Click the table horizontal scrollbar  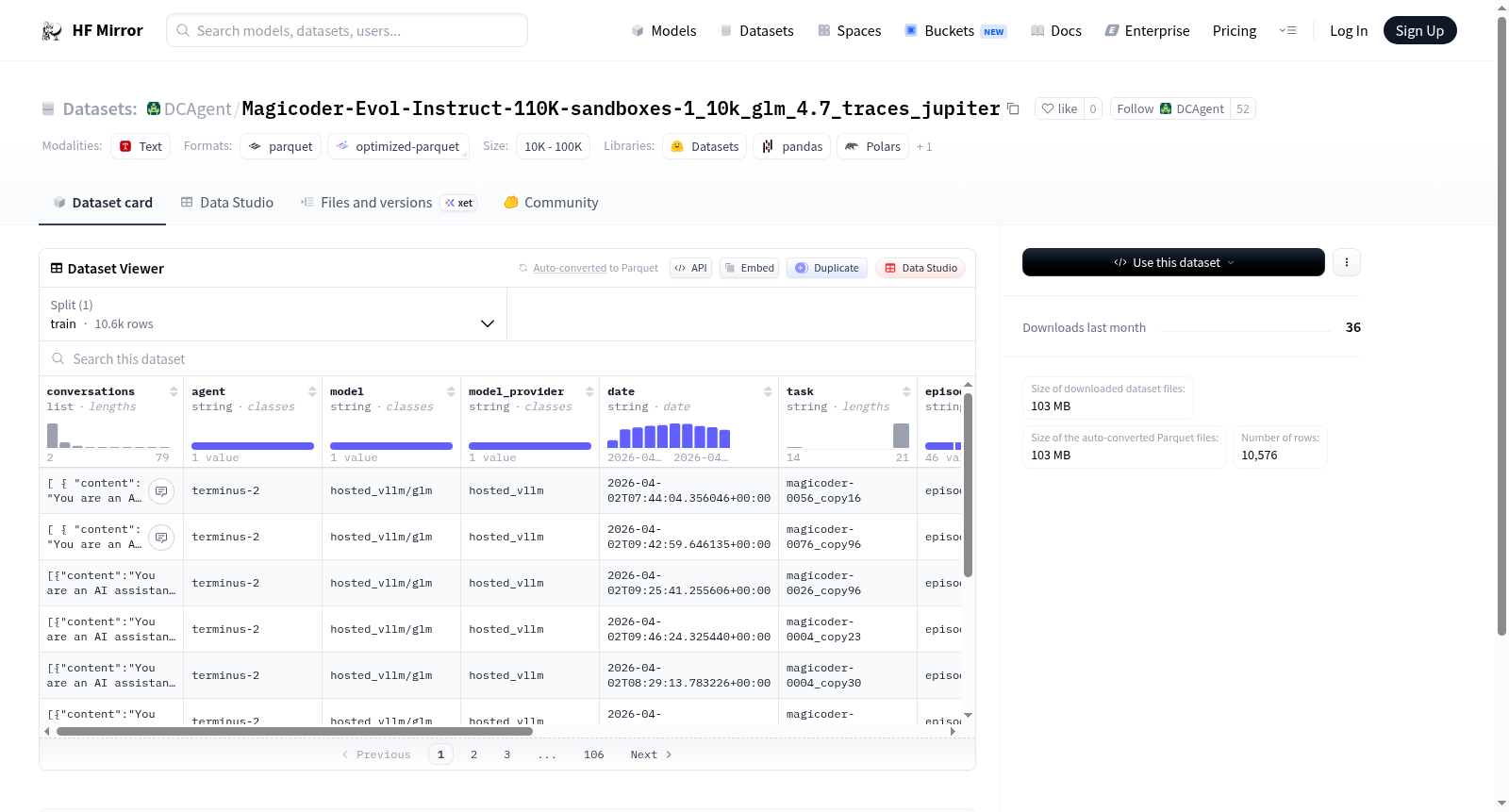(x=294, y=731)
